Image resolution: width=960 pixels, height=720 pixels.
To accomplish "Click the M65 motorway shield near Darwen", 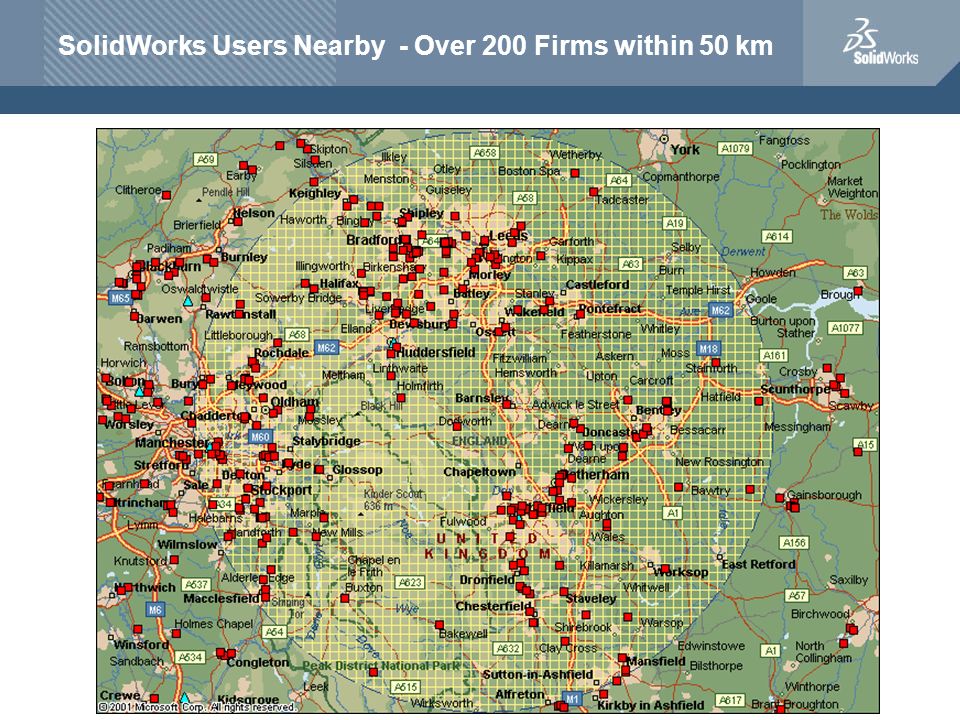I will tap(120, 298).
